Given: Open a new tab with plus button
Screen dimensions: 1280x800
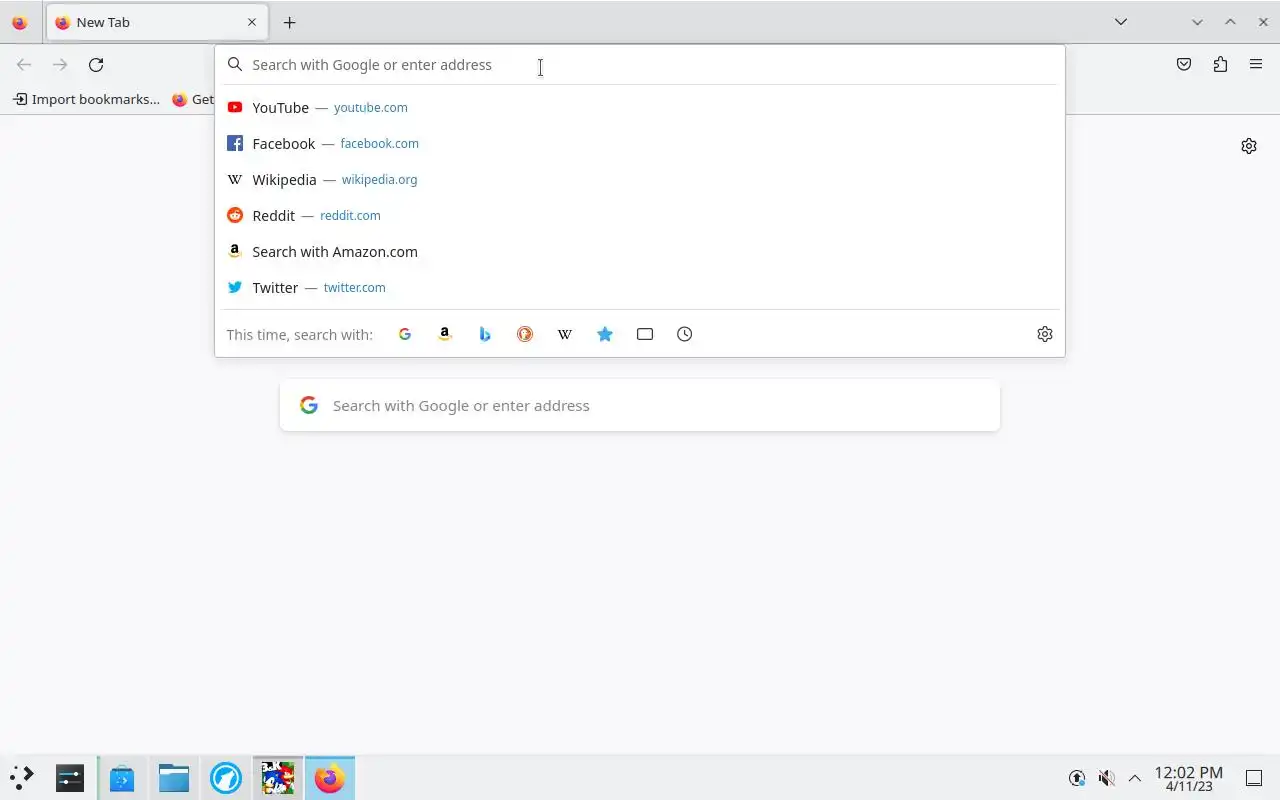Looking at the screenshot, I should coord(290,22).
